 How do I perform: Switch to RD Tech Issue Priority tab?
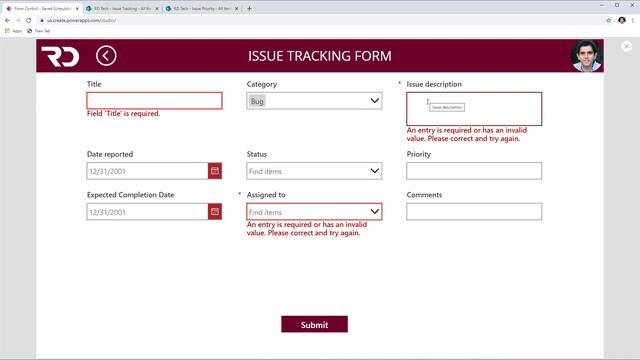point(202,9)
